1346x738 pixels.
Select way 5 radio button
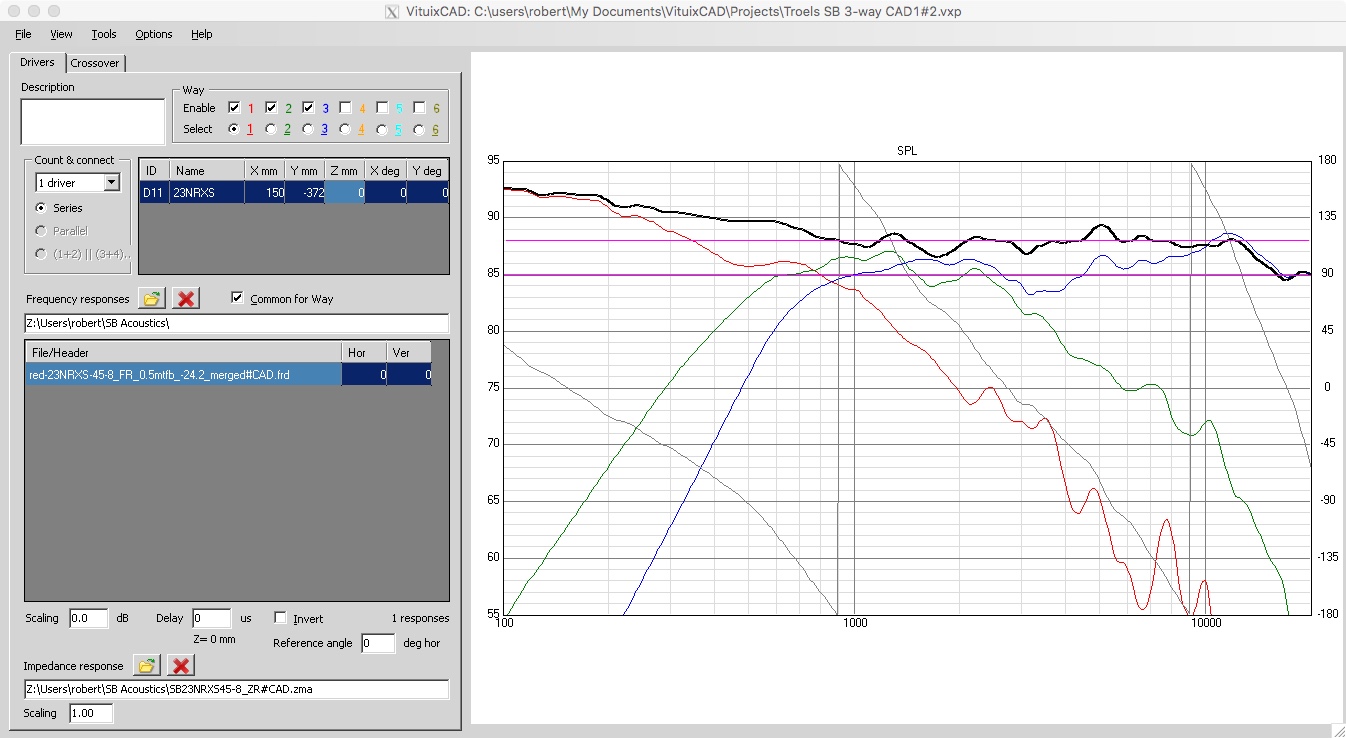pos(382,129)
